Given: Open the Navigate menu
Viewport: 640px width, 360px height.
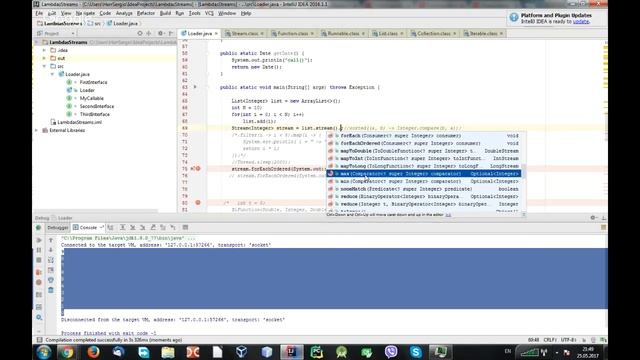Looking at the screenshot, I should click(85, 13).
